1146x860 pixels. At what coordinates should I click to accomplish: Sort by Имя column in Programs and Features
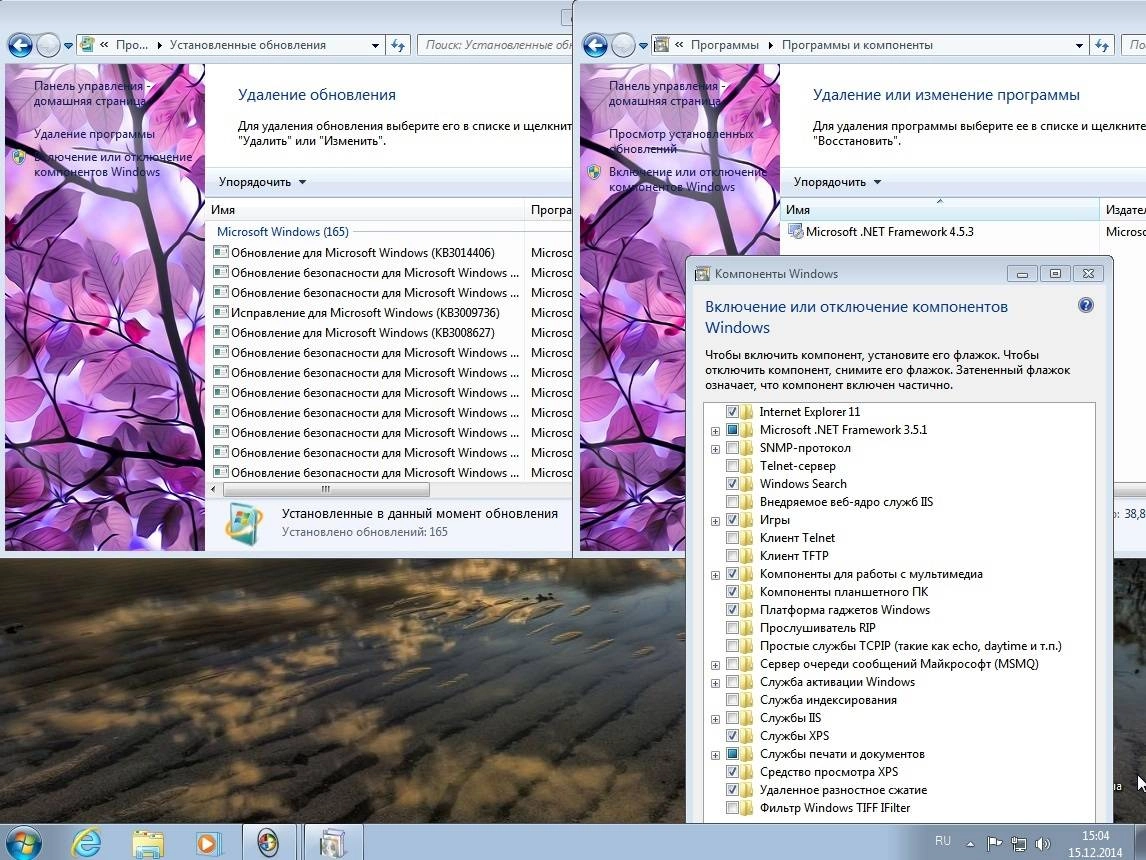click(940, 210)
